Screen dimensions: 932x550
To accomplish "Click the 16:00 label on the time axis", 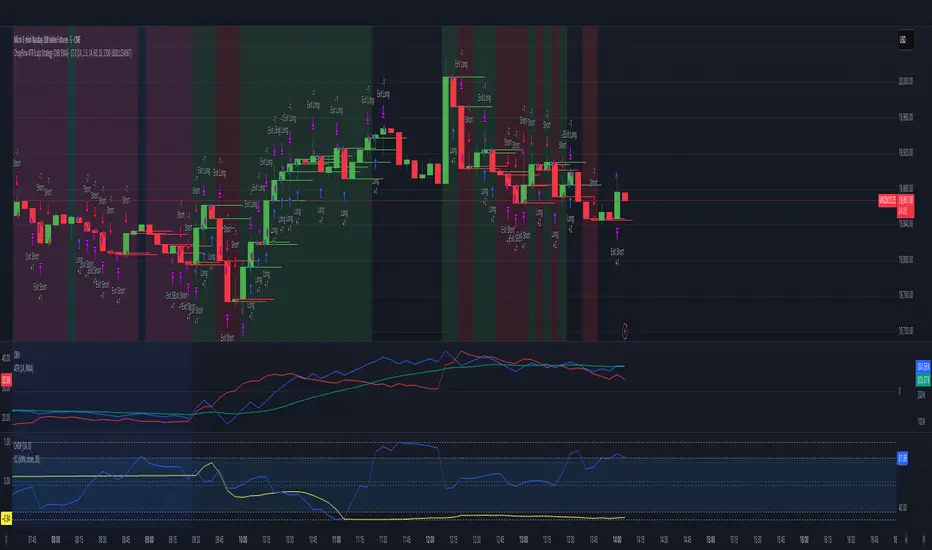I will (x=804, y=540).
